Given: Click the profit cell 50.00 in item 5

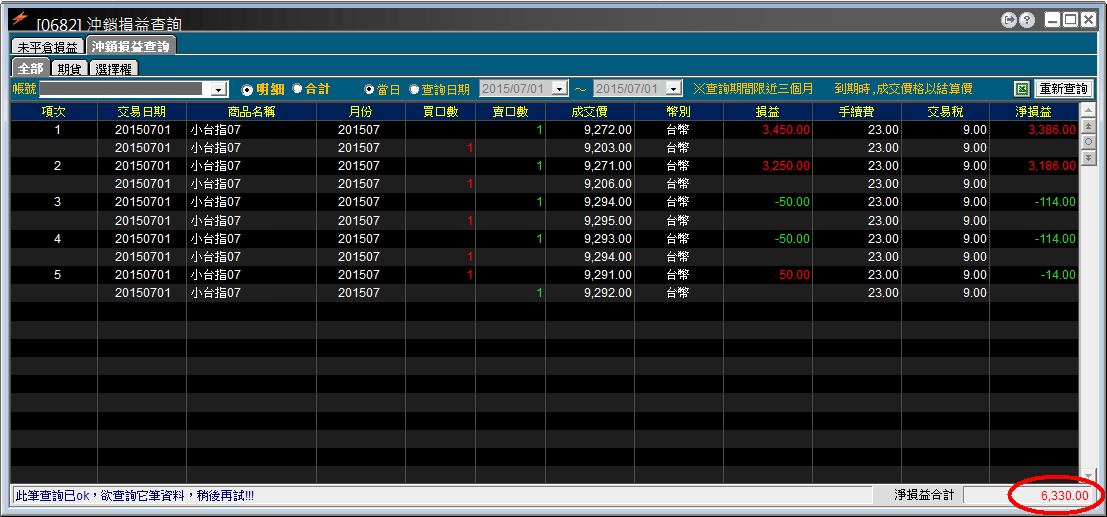Looking at the screenshot, I should (x=767, y=275).
